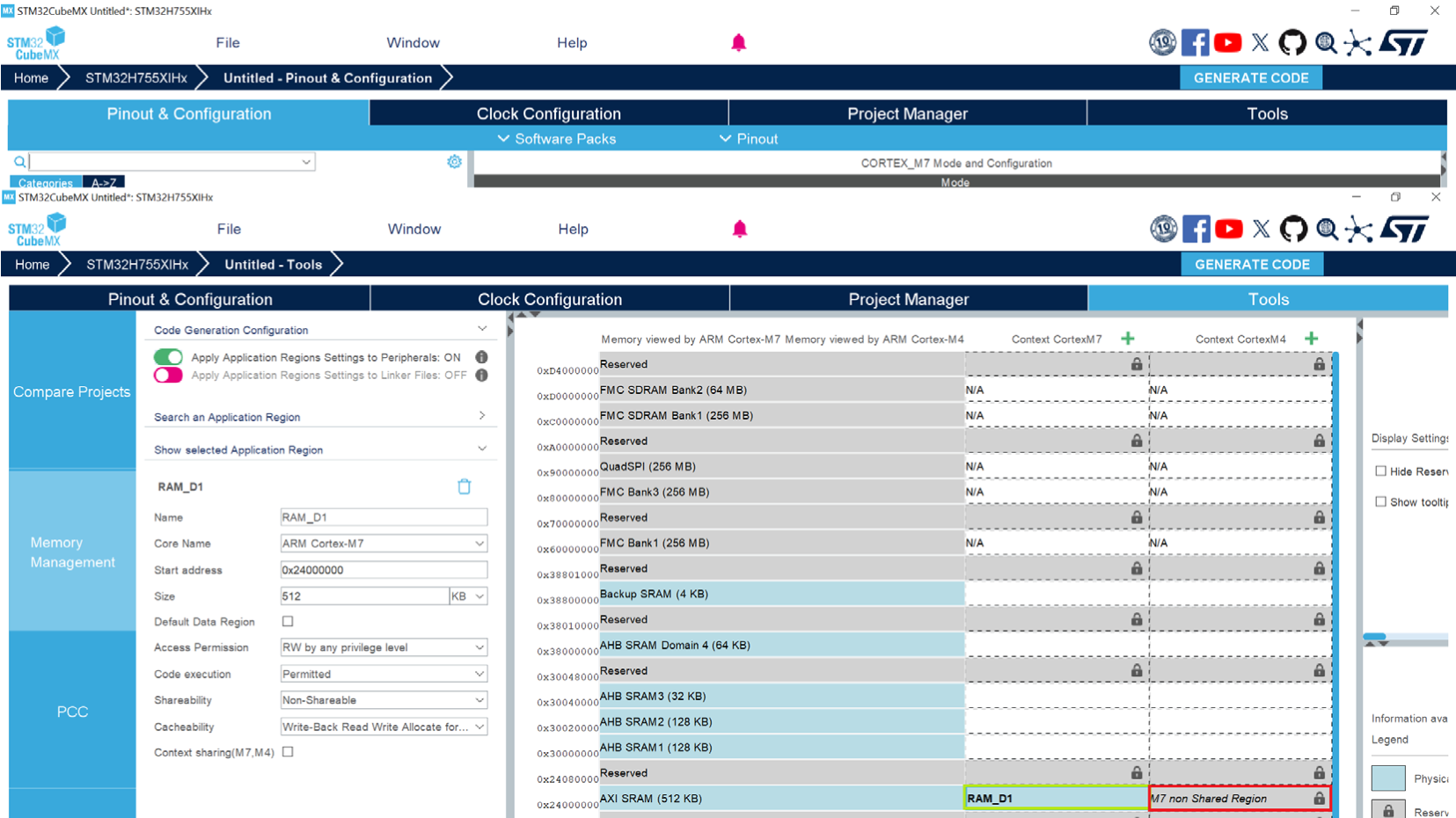Click GENERATE CODE in the back Pinout window

(1251, 78)
